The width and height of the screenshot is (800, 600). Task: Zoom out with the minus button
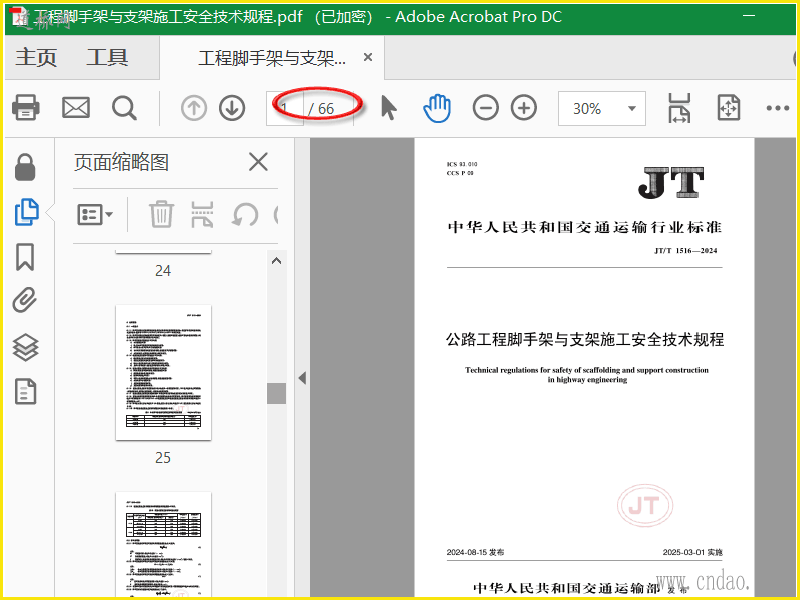[x=485, y=108]
